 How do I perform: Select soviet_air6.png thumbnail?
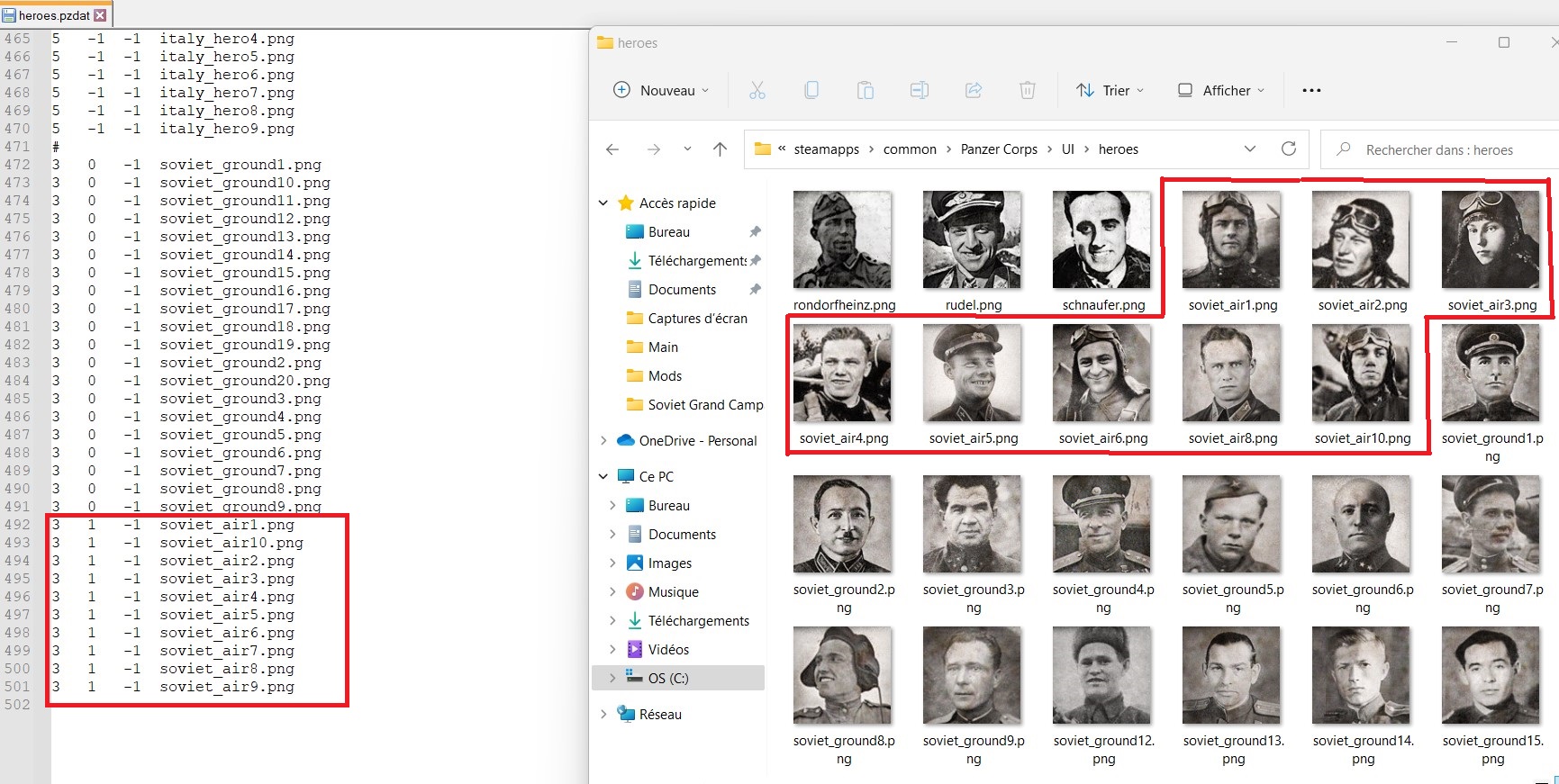click(1102, 373)
